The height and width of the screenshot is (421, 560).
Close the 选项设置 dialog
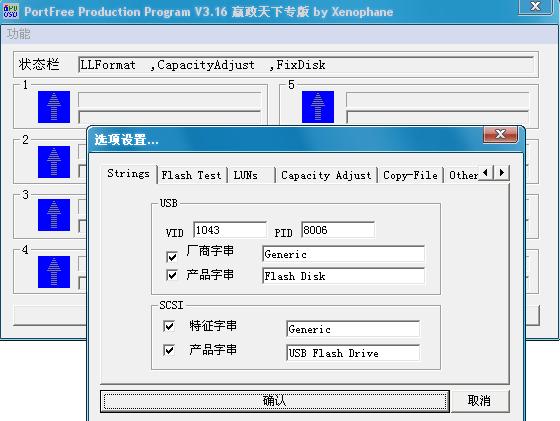coord(500,135)
